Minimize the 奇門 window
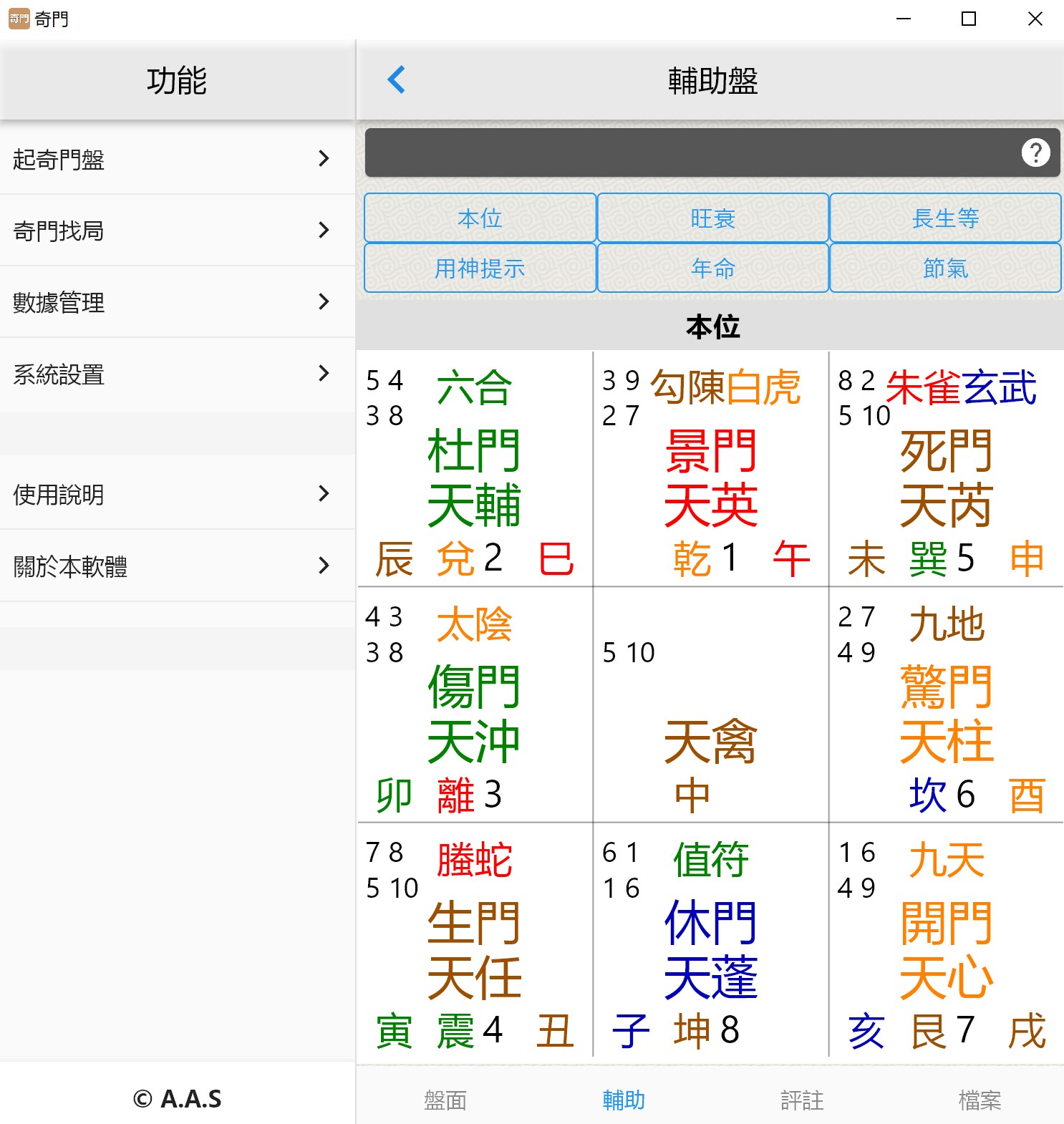 (x=904, y=19)
